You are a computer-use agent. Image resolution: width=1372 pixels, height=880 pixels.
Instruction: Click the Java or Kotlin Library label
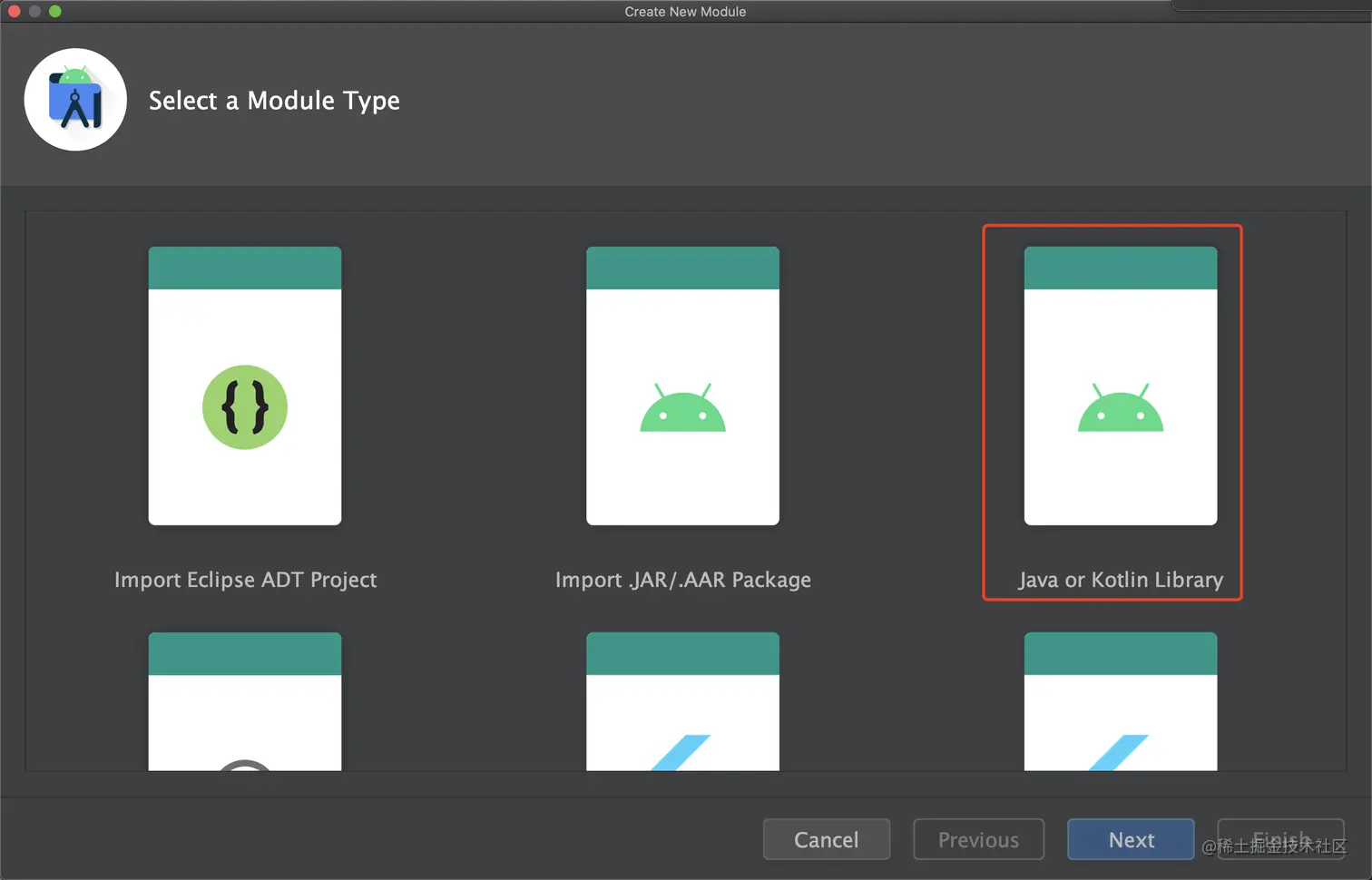(x=1121, y=580)
